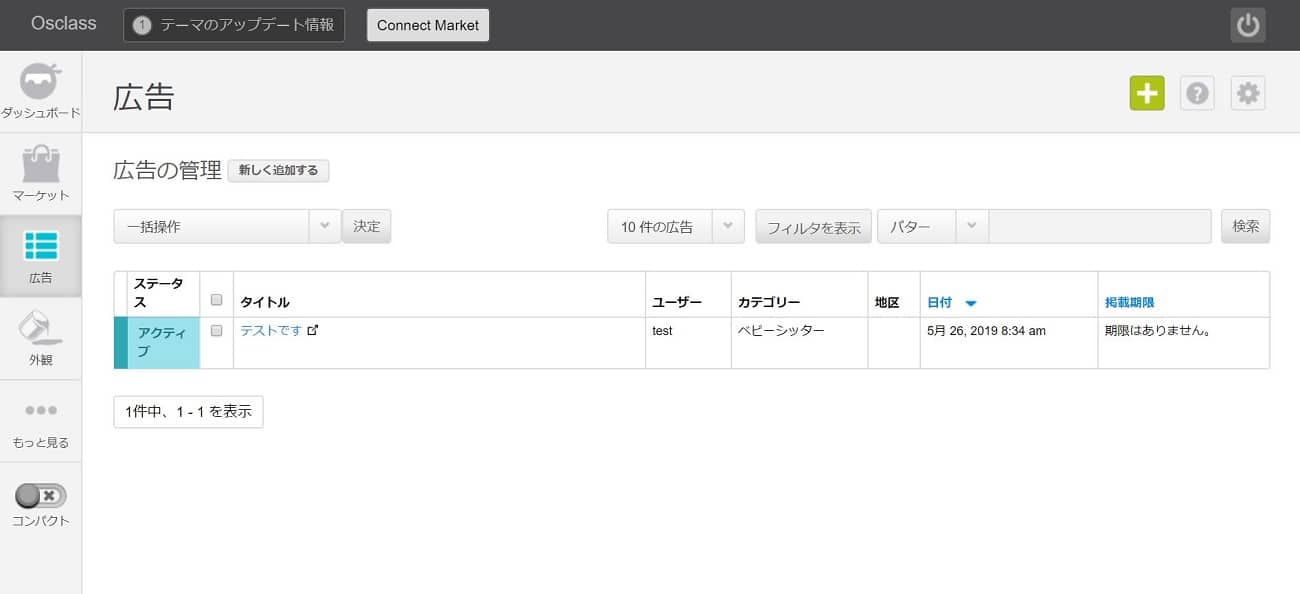Open the 一括操作 bulk actions dropdown
Viewport: 1300px width, 594px height.
point(226,226)
